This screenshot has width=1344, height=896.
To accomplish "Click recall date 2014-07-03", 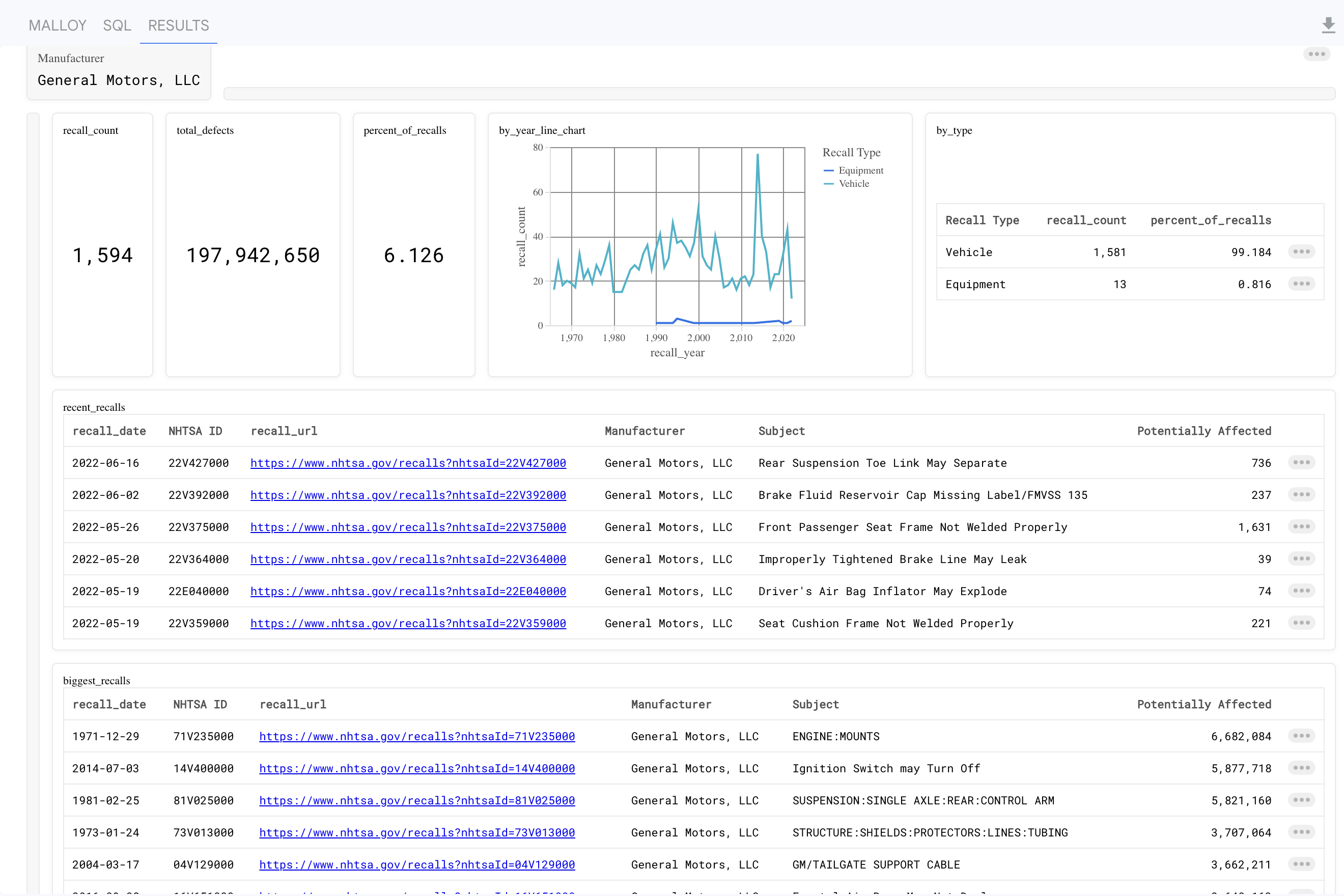I will point(106,768).
